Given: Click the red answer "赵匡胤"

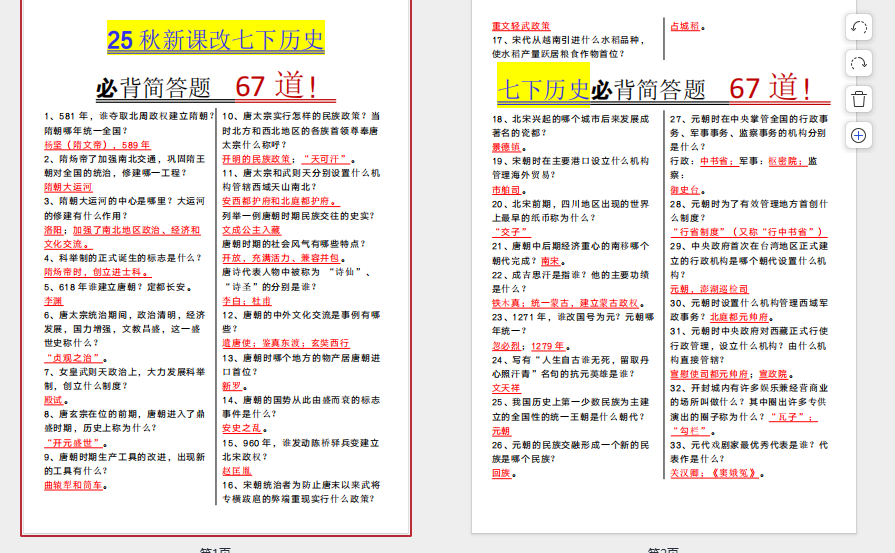Looking at the screenshot, I should (x=237, y=470).
